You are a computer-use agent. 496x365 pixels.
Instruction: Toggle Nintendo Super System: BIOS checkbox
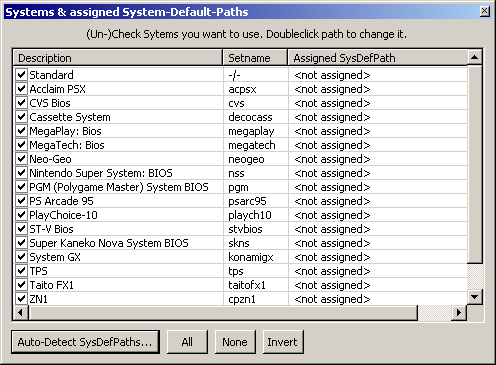click(x=21, y=173)
